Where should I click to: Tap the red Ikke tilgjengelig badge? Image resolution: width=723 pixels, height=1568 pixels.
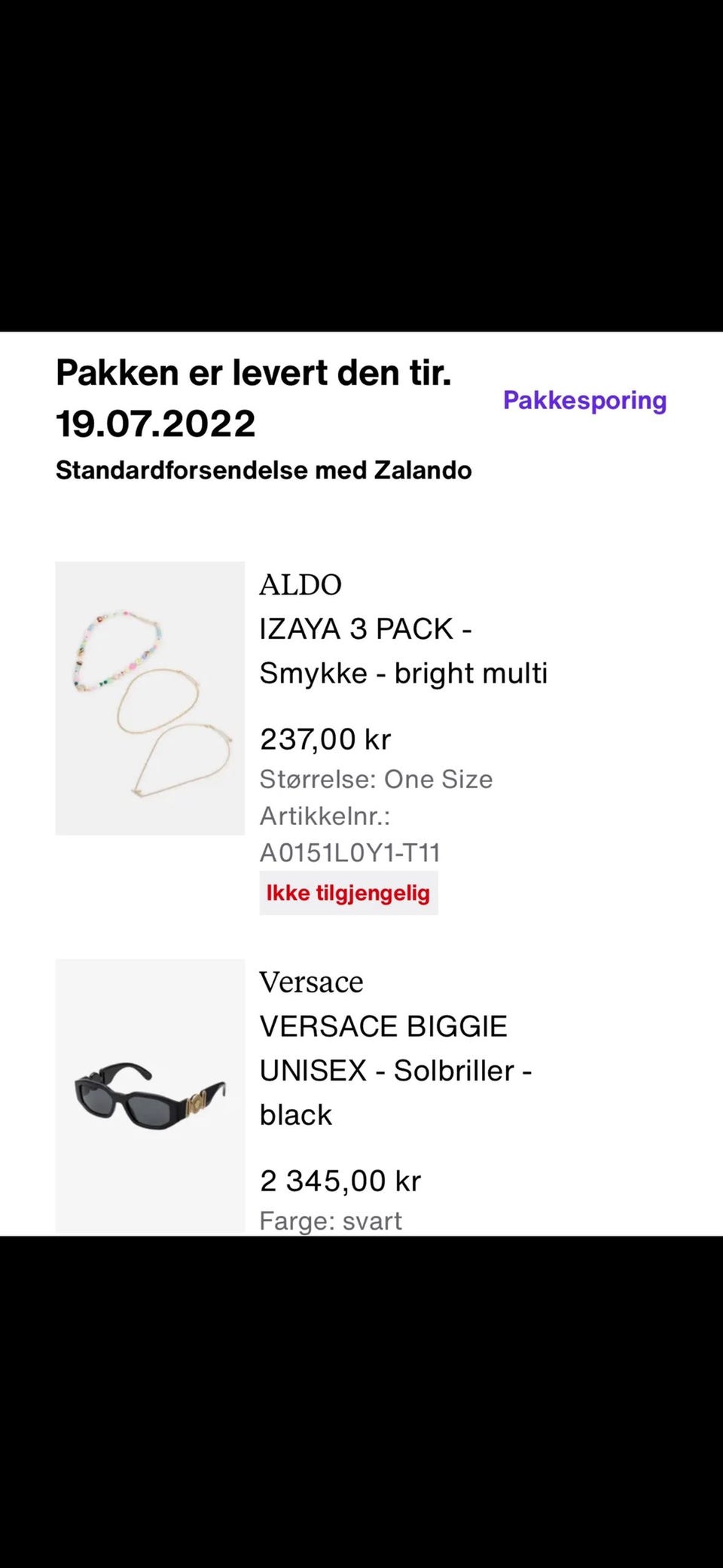[348, 893]
